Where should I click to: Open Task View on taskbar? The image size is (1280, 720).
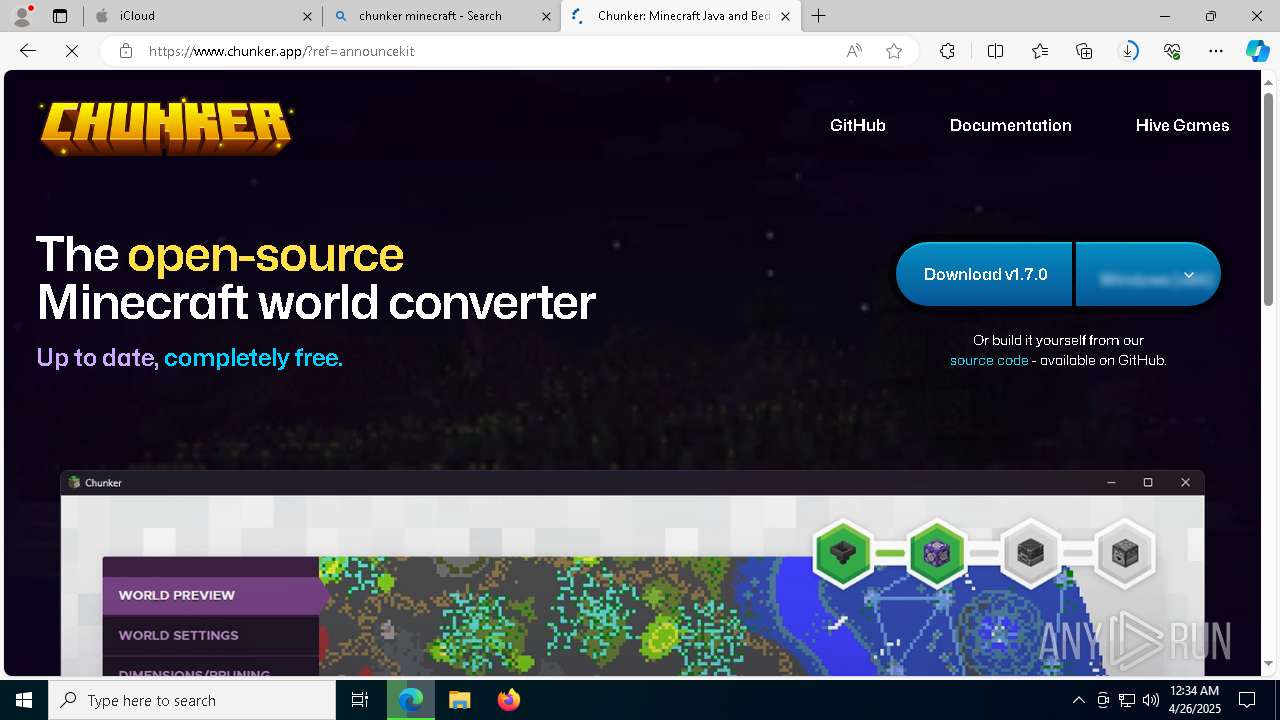coord(360,700)
